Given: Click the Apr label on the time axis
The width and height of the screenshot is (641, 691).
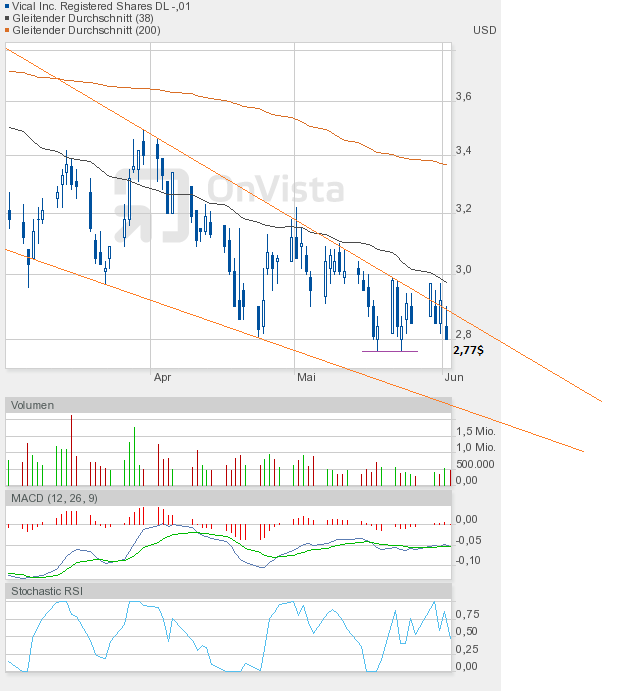Looking at the screenshot, I should click(162, 378).
